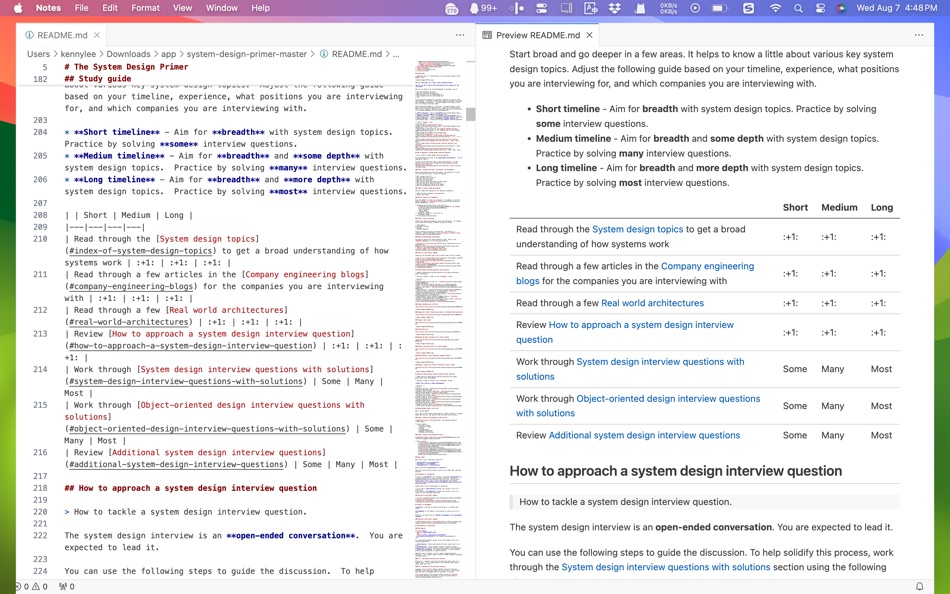The image size is (950, 594).
Task: Select the README.md editor tab
Action: [x=62, y=35]
